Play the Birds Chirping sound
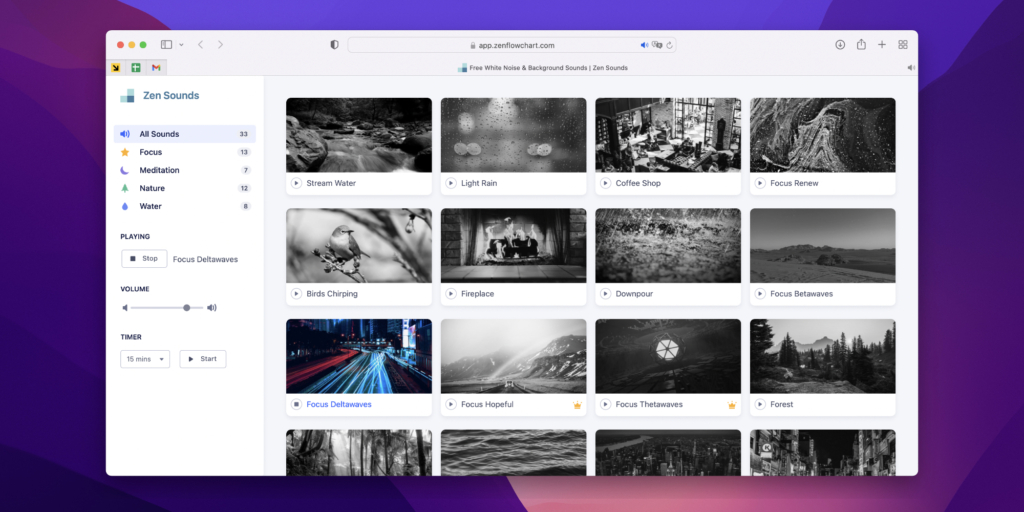 coord(296,294)
